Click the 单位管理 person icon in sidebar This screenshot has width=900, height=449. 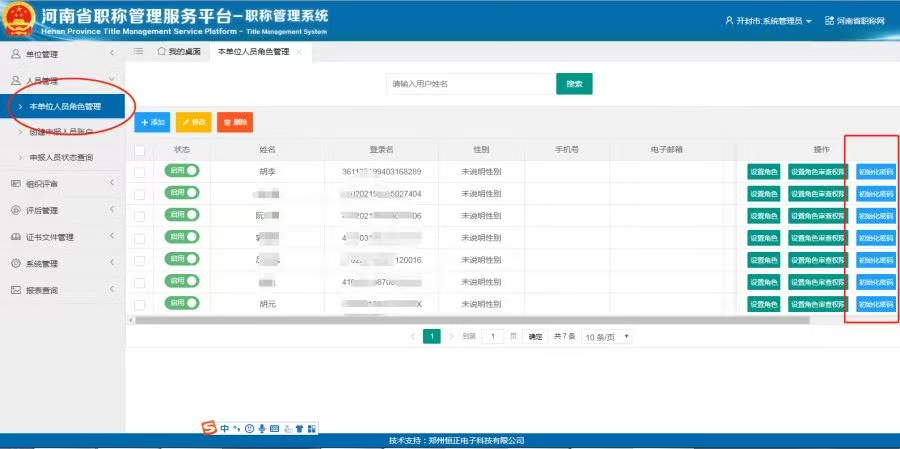pos(16,54)
